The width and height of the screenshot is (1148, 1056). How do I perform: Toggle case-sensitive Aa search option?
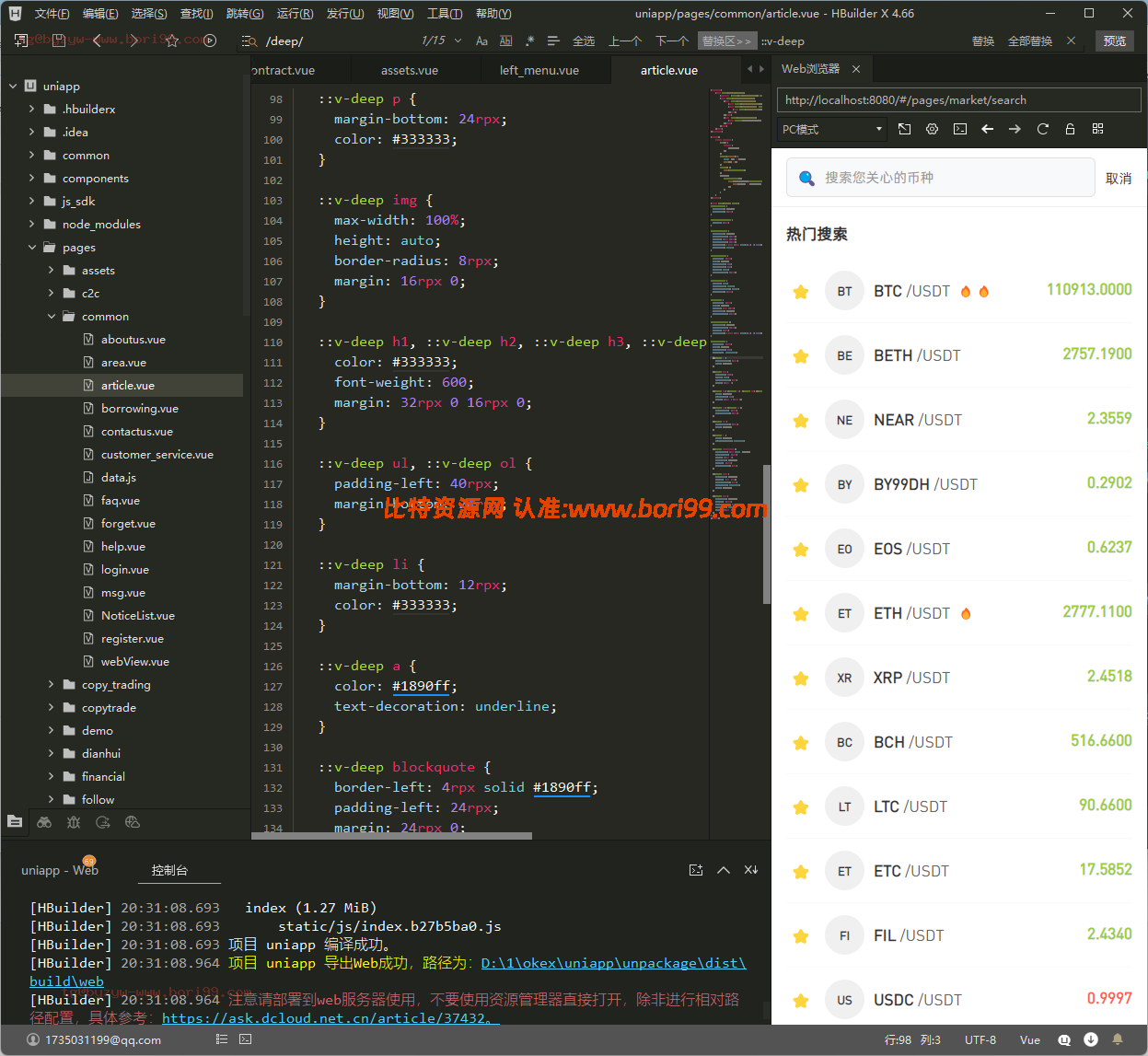(481, 41)
